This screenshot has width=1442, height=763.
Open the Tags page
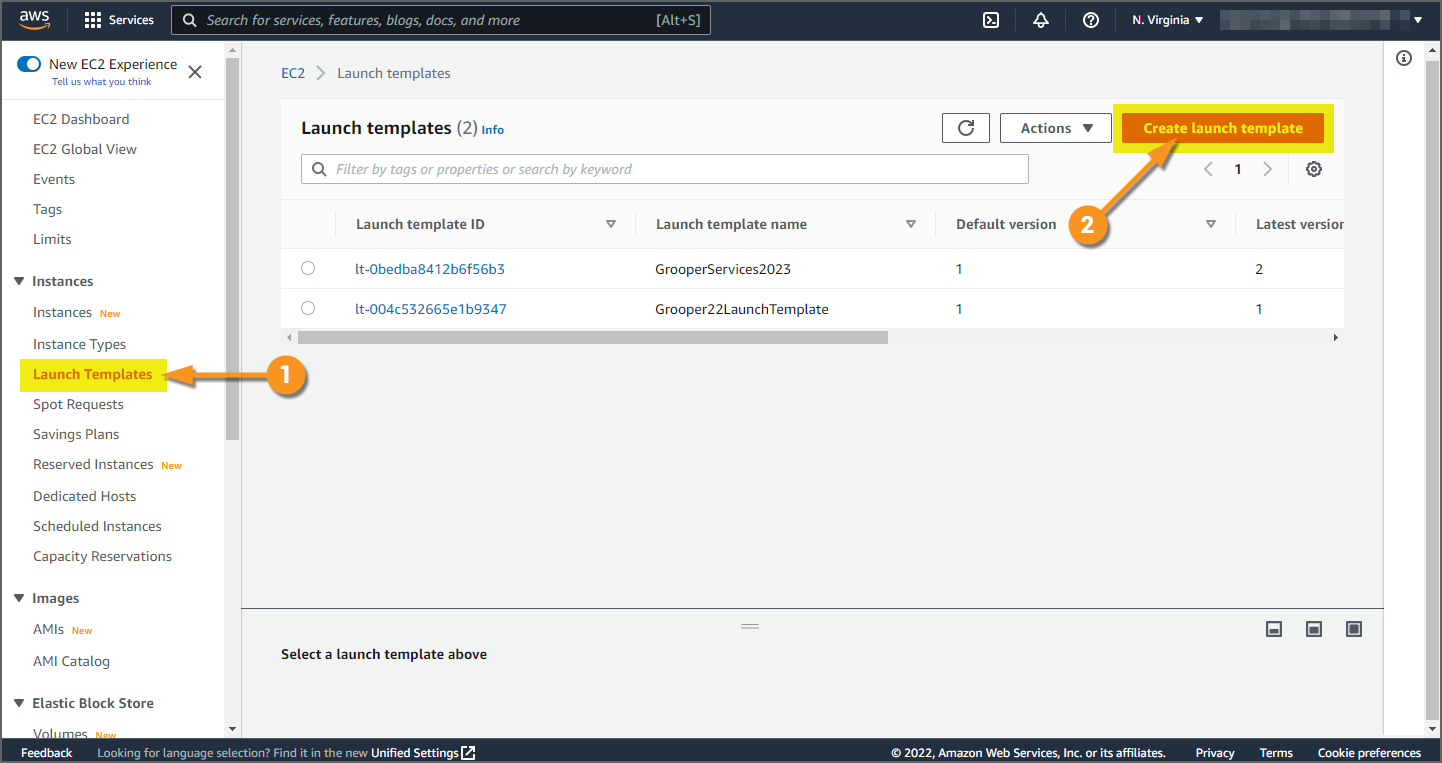click(x=47, y=209)
